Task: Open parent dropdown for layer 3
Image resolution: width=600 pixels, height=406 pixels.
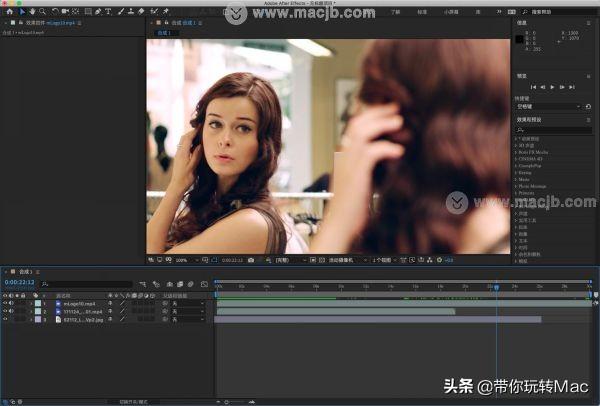Action: tap(188, 319)
